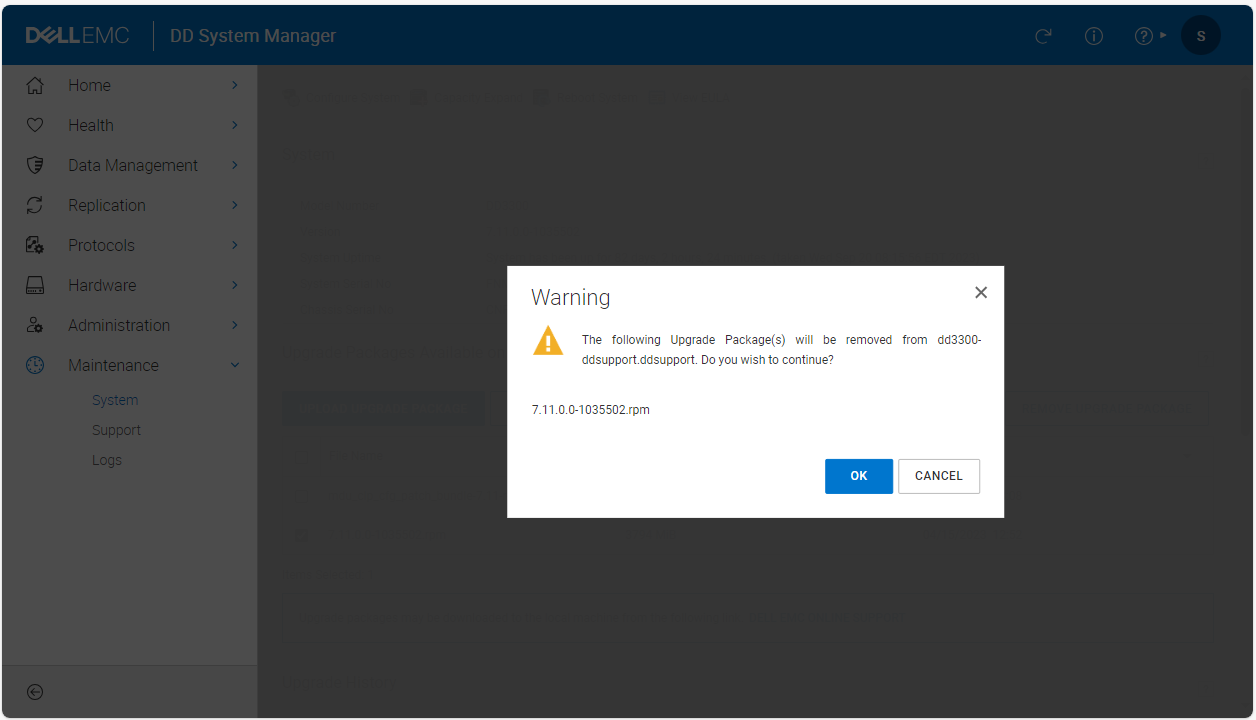Click the Replication sync icon
The width and height of the screenshot is (1256, 720).
click(36, 205)
